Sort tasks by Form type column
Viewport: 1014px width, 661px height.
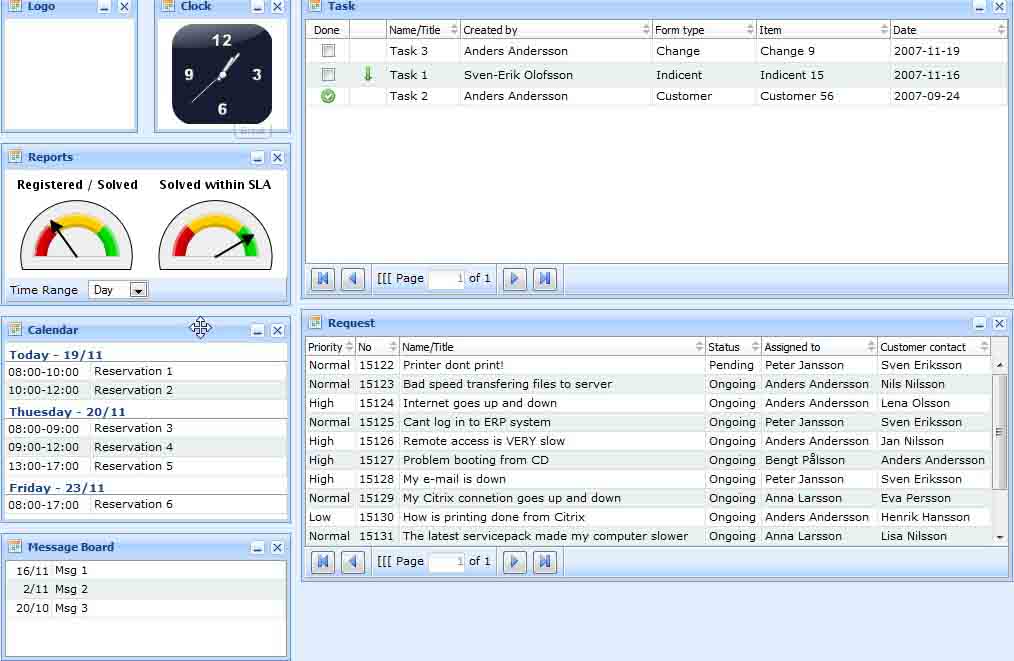click(x=704, y=30)
